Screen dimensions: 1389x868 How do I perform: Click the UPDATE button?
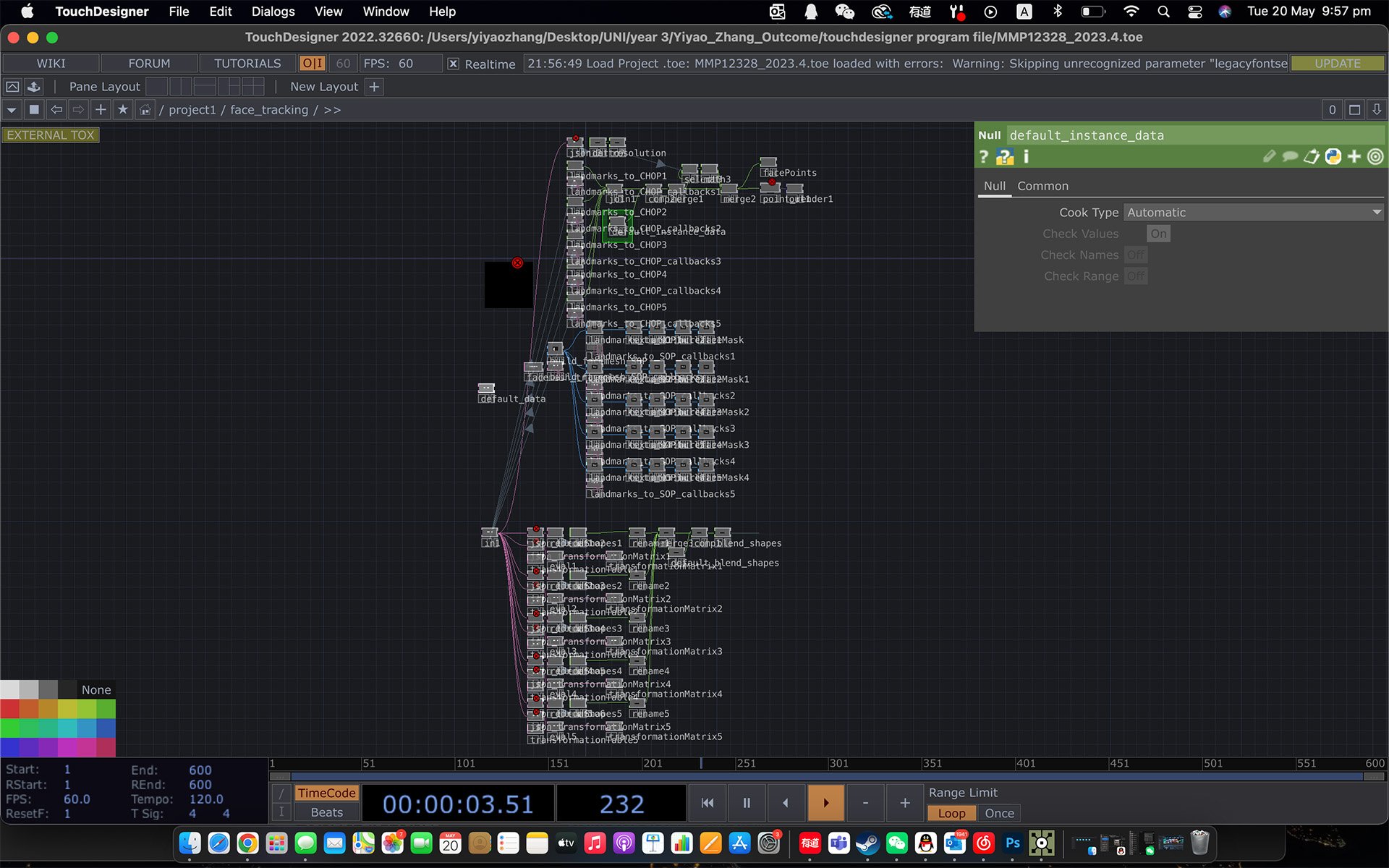click(1338, 64)
